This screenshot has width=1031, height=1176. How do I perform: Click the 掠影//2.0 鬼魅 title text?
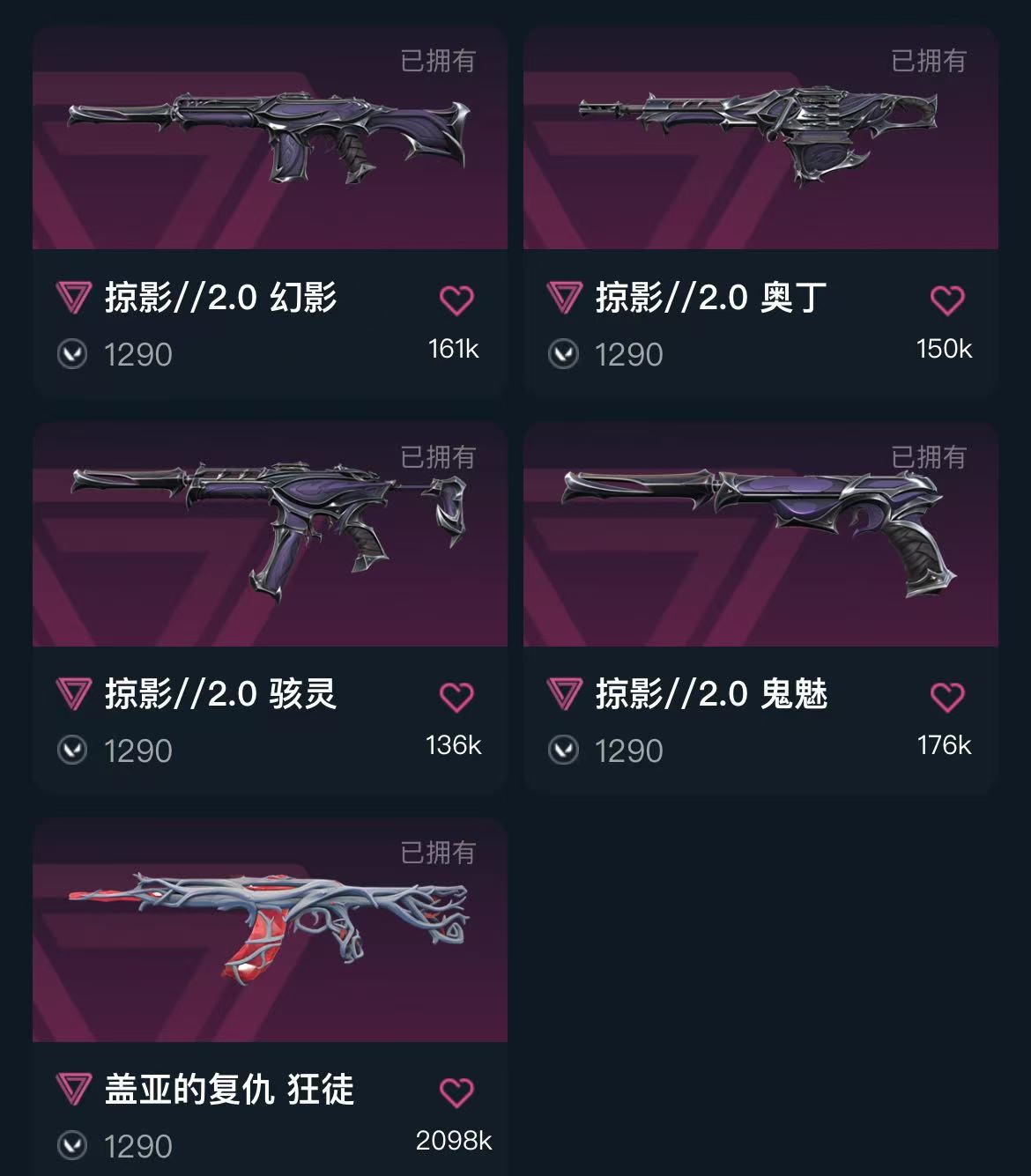point(712,694)
